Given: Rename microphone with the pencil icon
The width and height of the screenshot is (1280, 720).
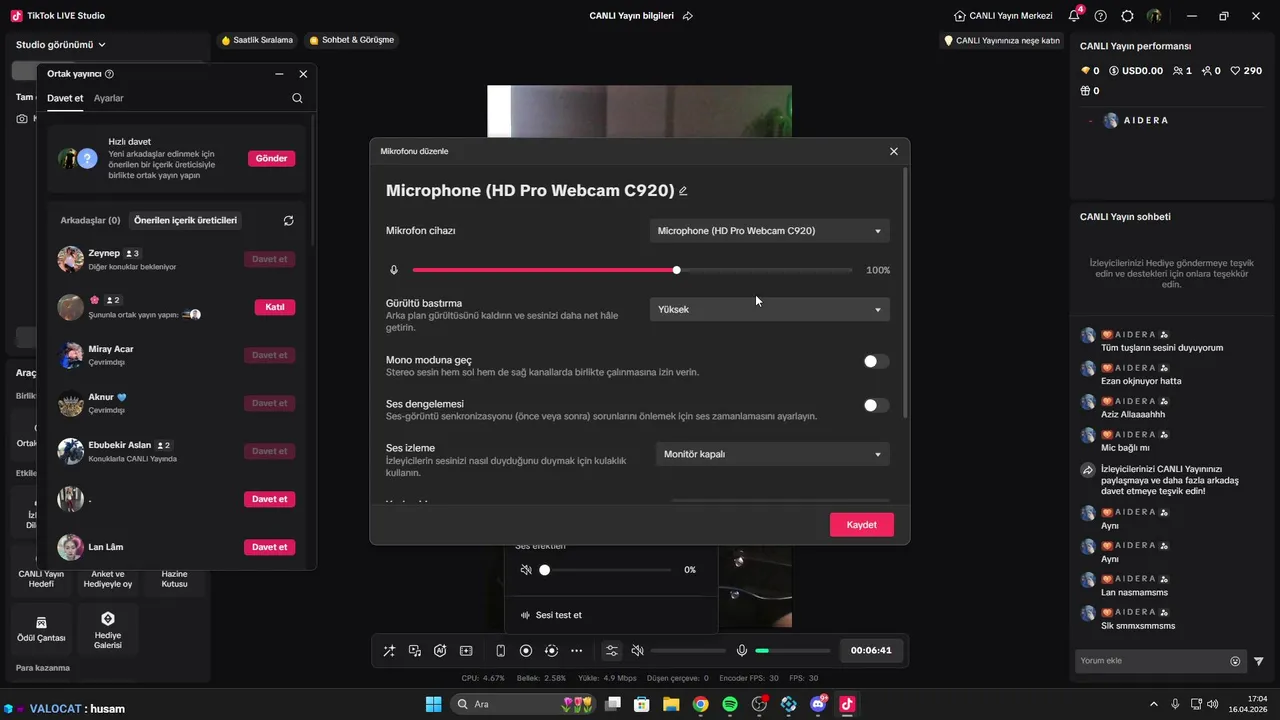Looking at the screenshot, I should [x=683, y=191].
